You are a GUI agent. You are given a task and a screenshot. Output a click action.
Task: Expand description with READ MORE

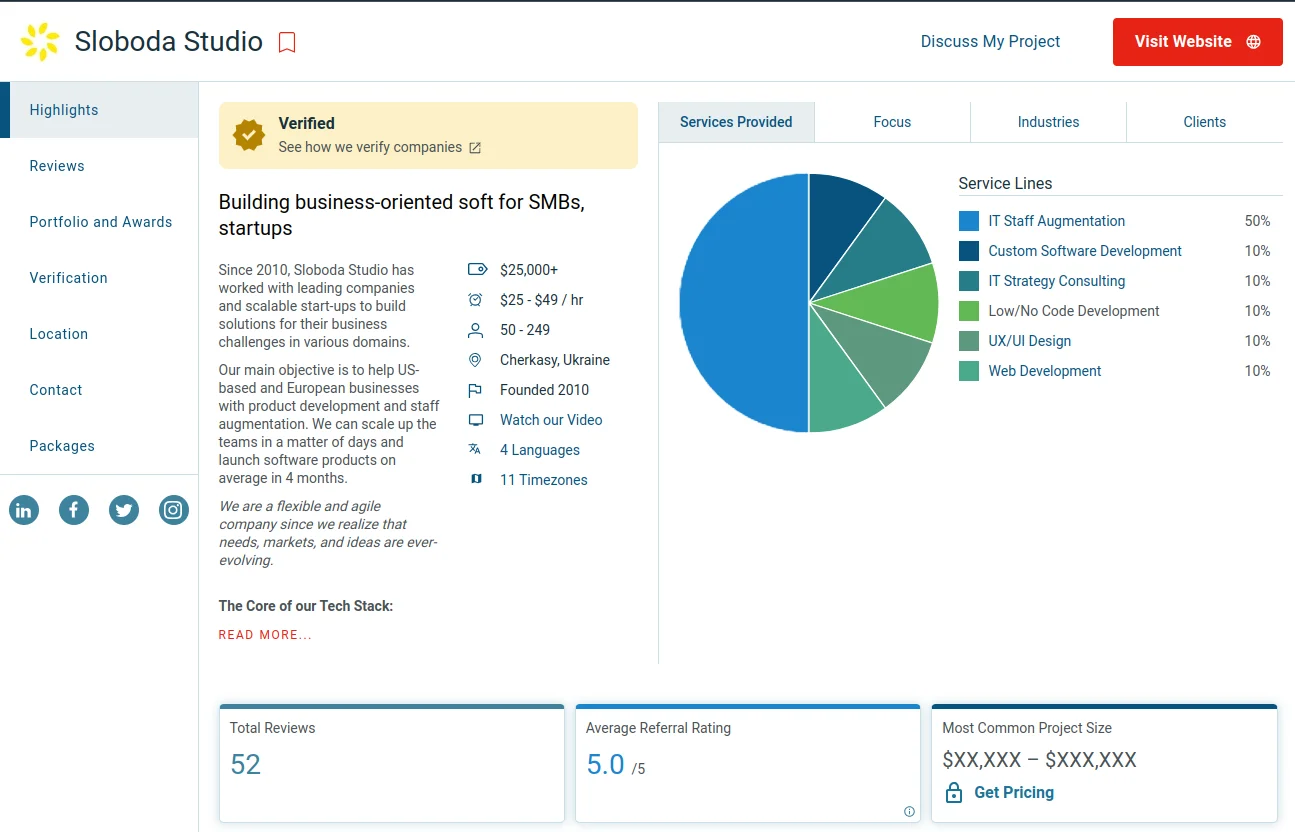[265, 635]
